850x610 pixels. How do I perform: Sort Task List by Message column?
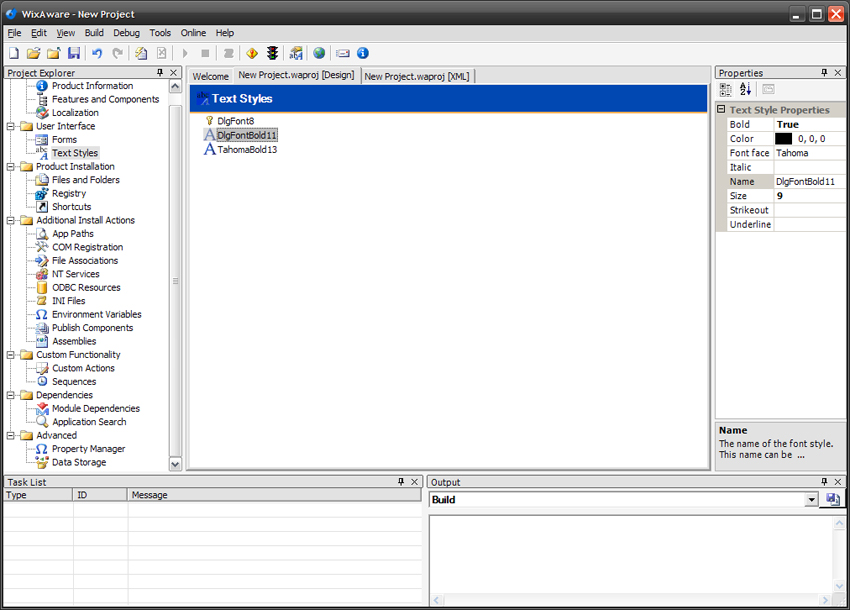click(x=275, y=495)
